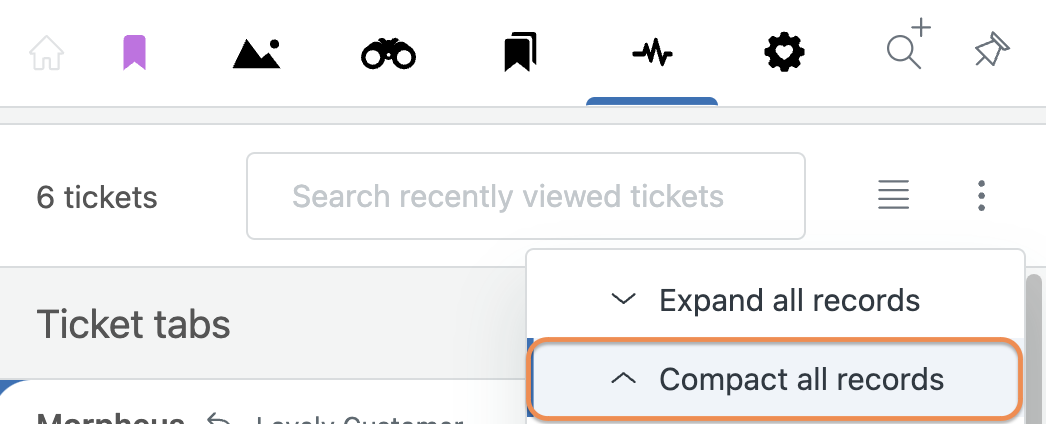Pin the panel with pushpin icon

(x=992, y=49)
